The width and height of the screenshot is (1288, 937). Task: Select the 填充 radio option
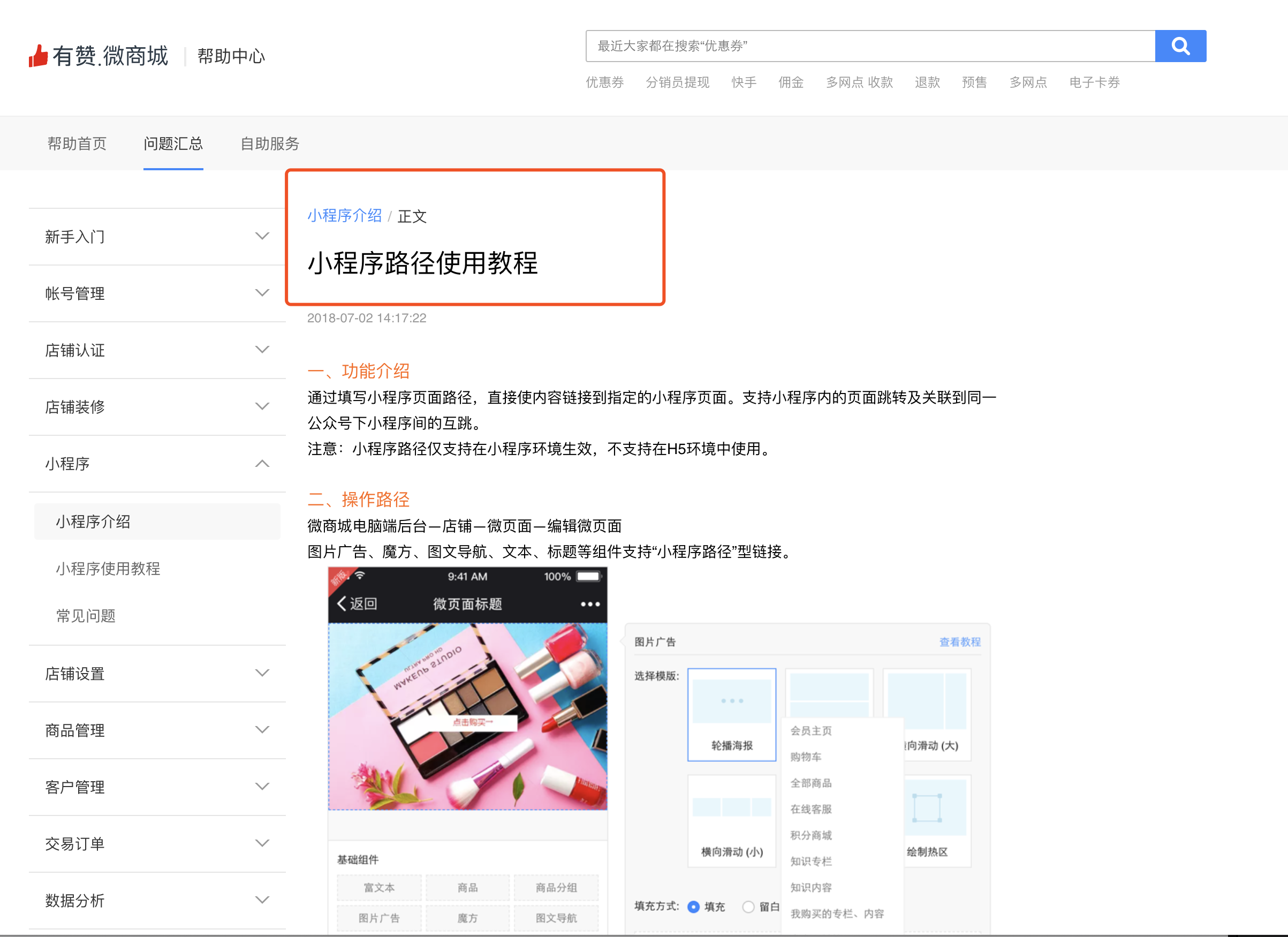pyautogui.click(x=693, y=907)
